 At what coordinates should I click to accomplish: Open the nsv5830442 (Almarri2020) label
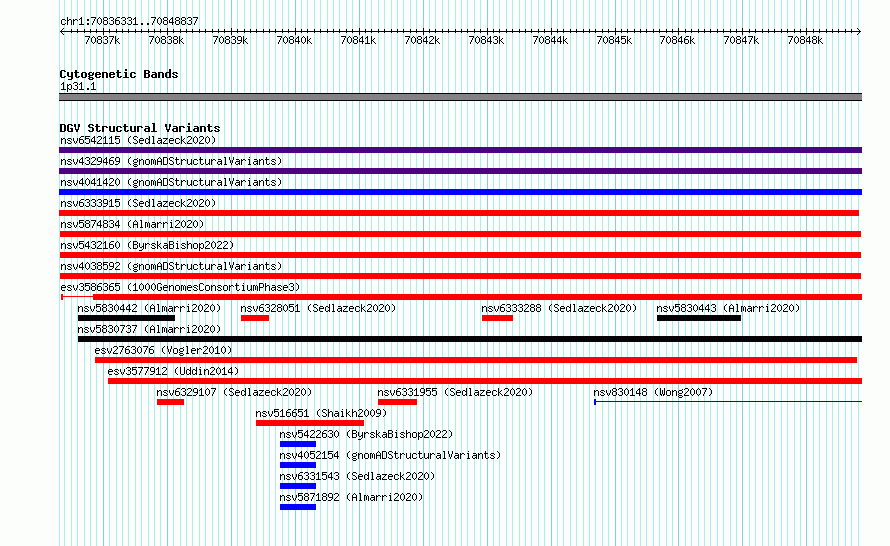point(149,308)
